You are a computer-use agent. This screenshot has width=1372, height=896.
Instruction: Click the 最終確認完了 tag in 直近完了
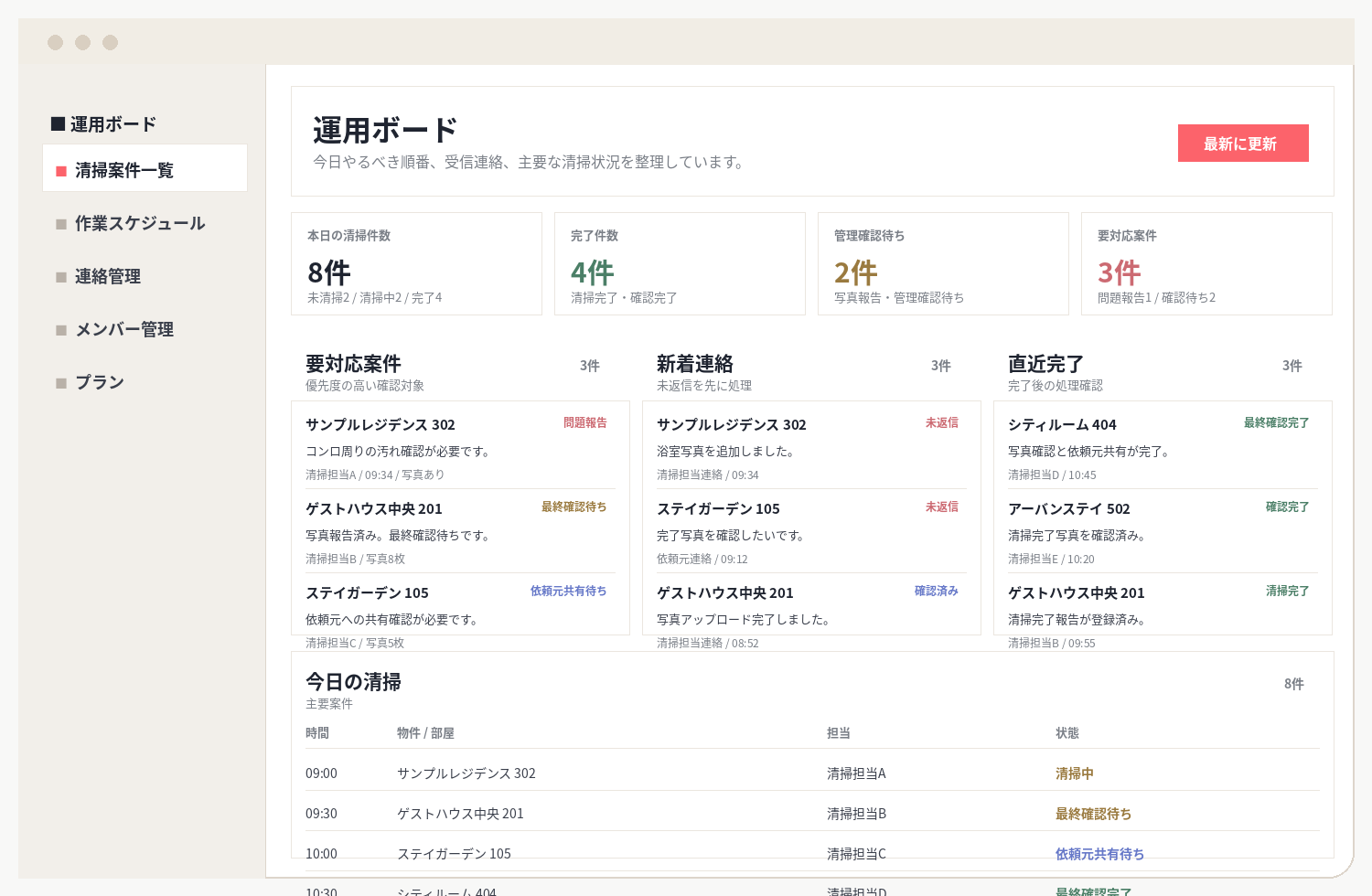click(x=1276, y=422)
